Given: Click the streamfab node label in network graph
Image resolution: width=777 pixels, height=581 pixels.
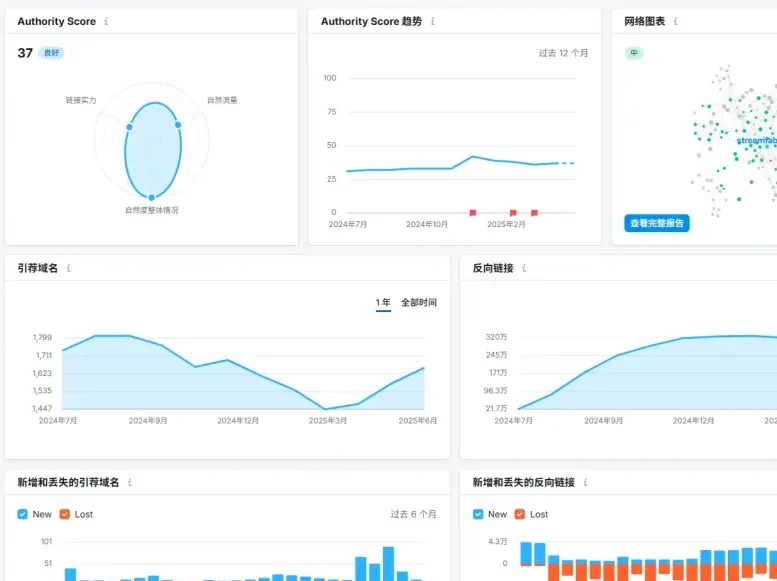Looking at the screenshot, I should pos(756,141).
